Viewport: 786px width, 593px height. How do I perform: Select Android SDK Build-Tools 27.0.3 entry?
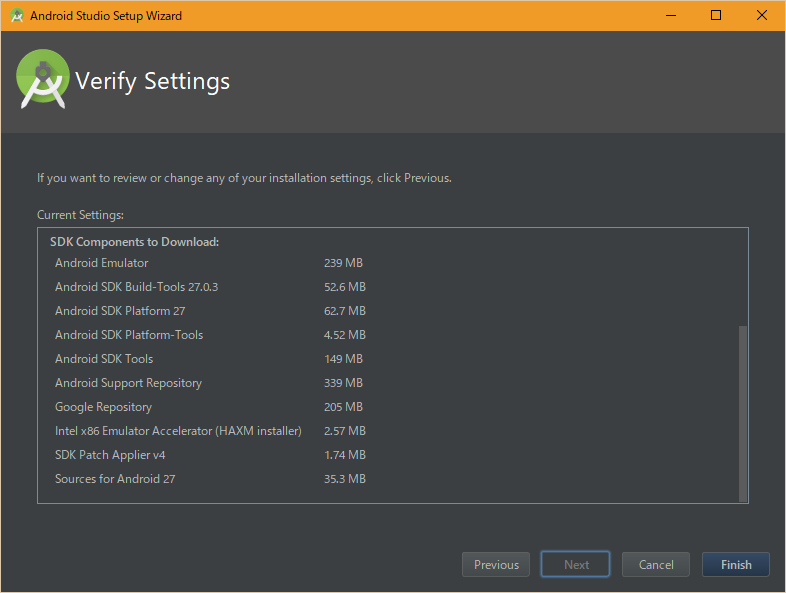136,287
